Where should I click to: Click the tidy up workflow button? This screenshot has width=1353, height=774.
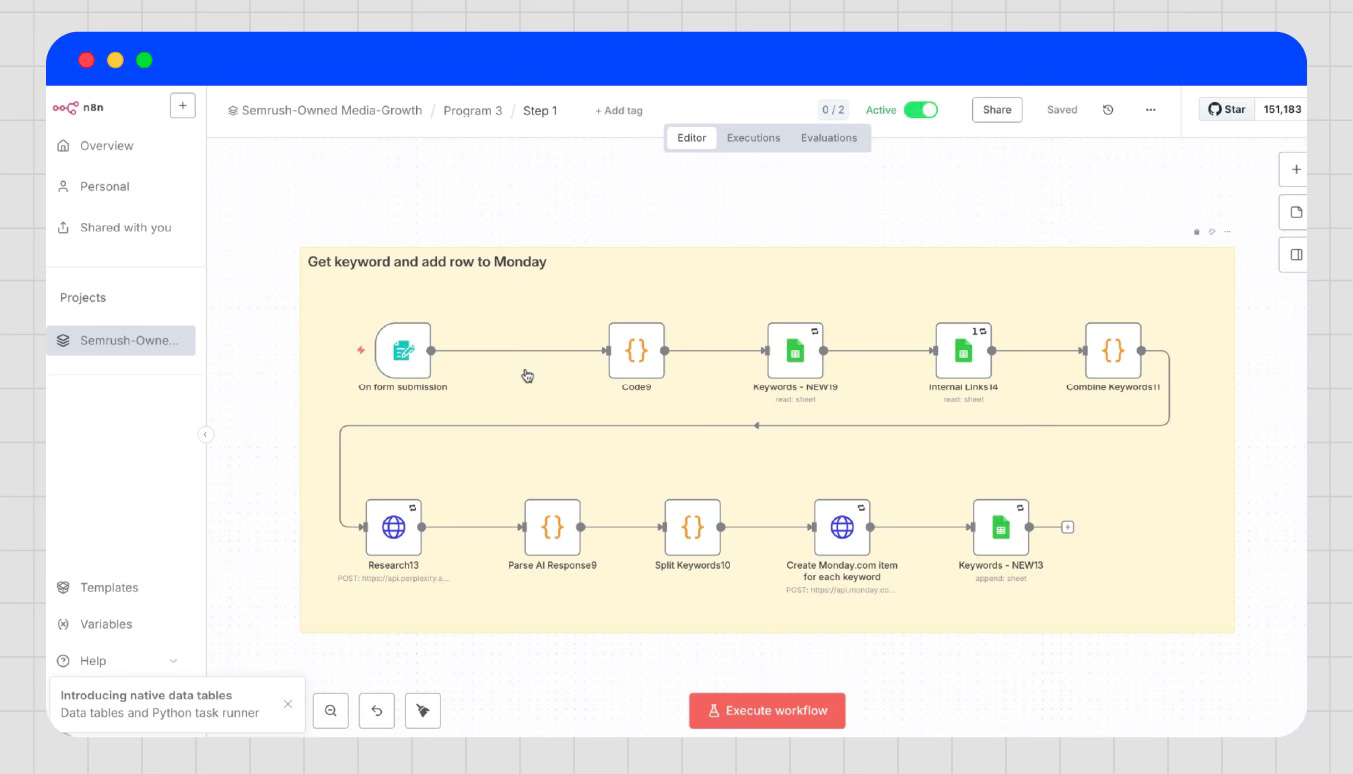click(423, 711)
